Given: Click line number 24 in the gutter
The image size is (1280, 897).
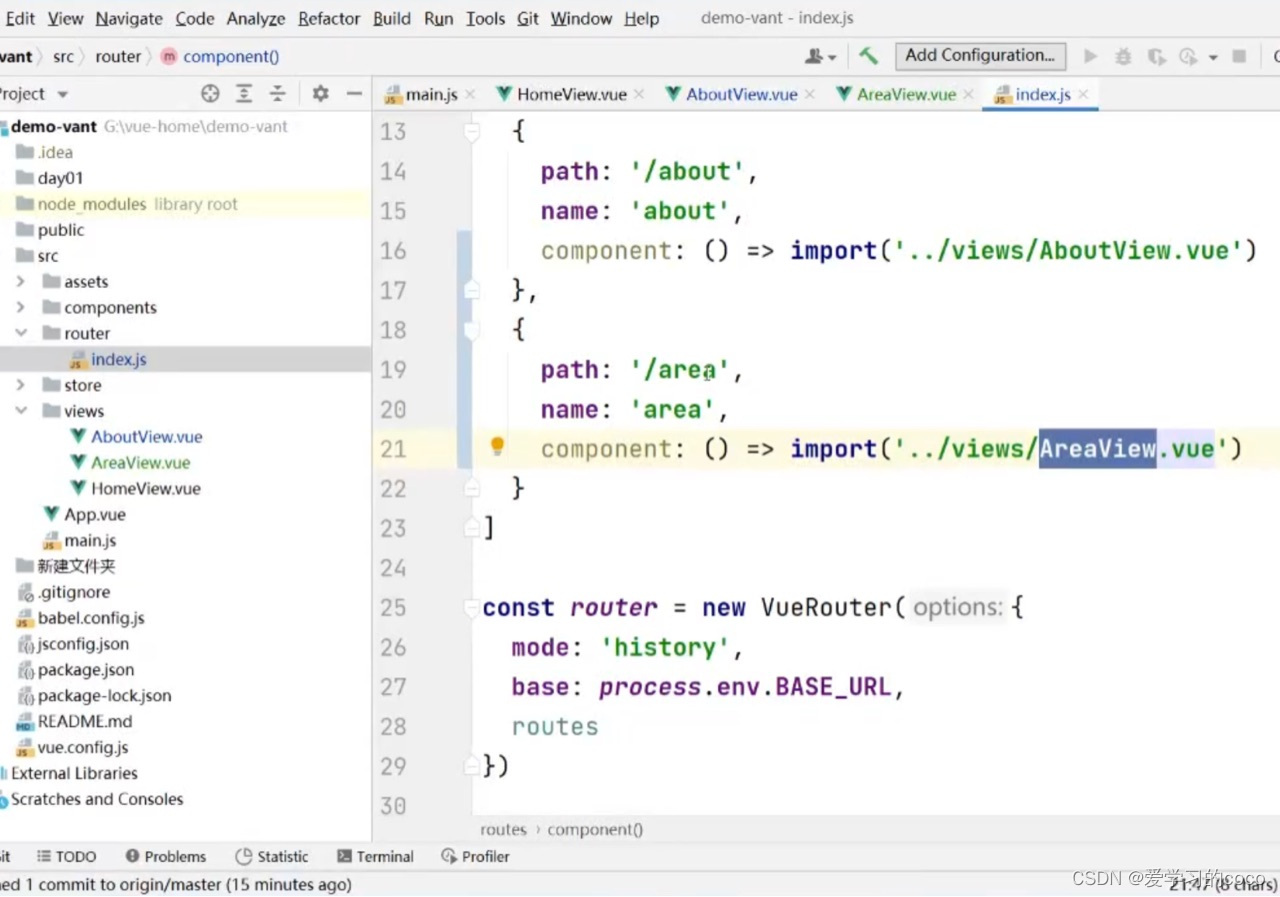Looking at the screenshot, I should pyautogui.click(x=393, y=568).
